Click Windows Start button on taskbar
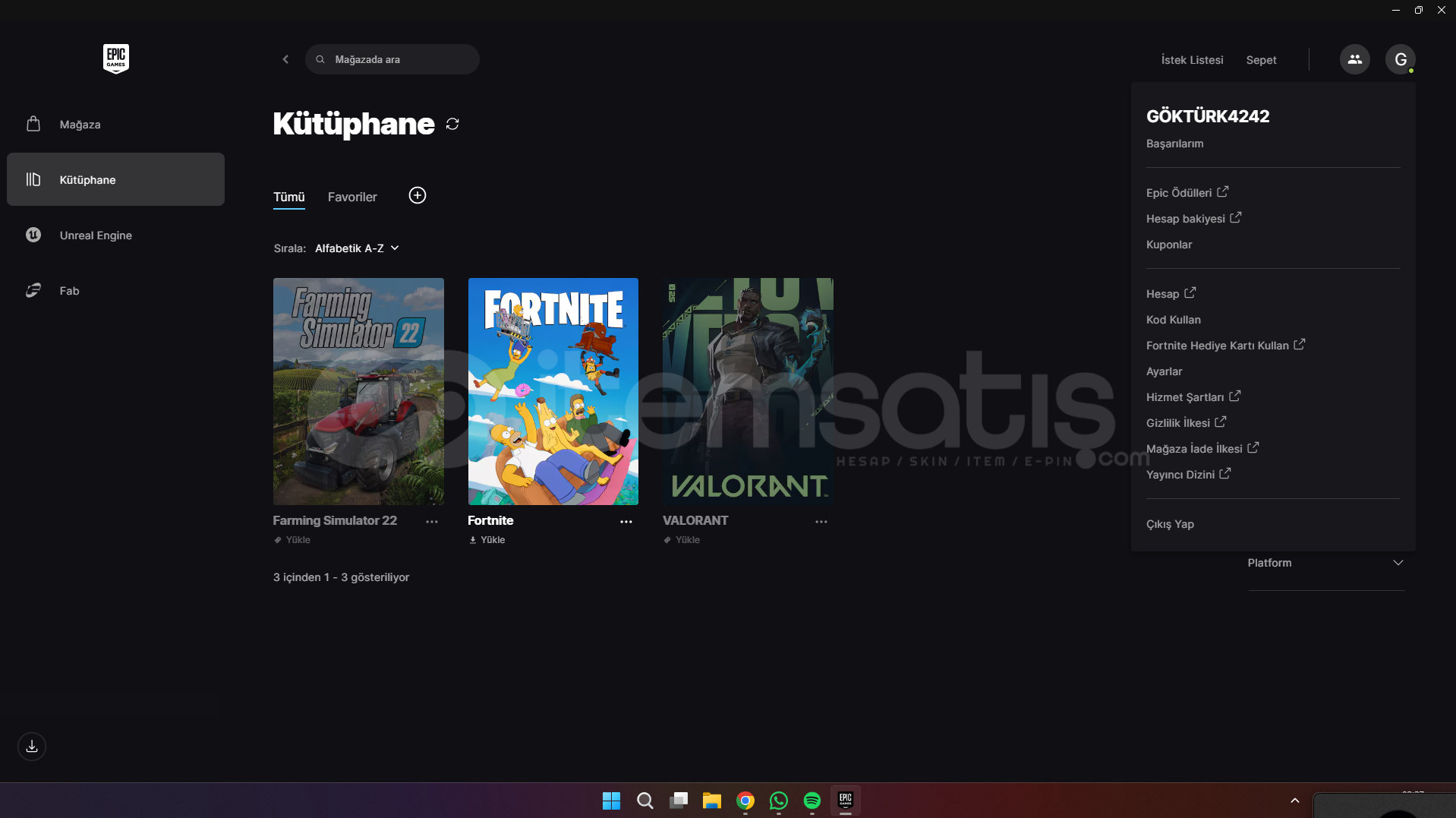This screenshot has height=818, width=1456. [611, 801]
